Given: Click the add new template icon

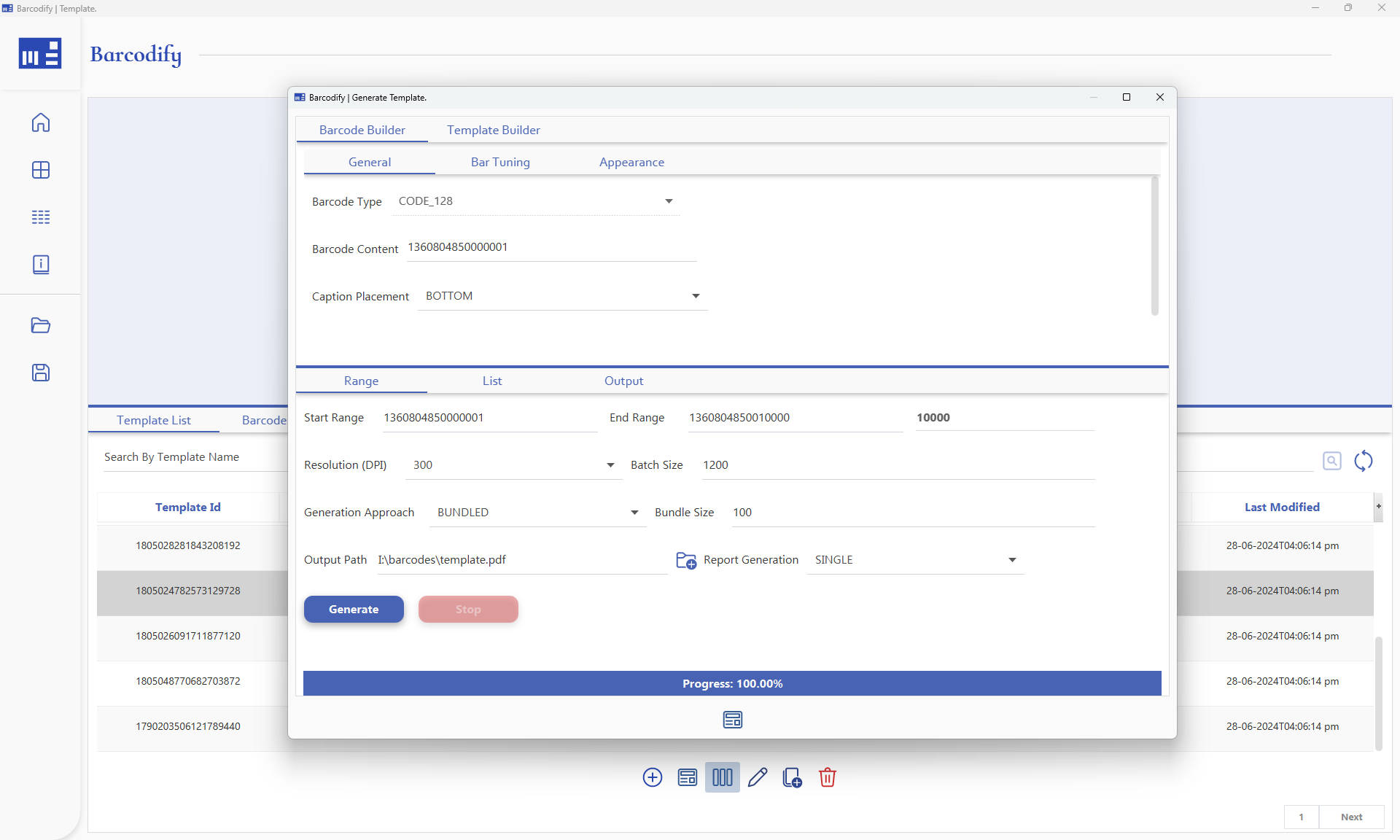Looking at the screenshot, I should 652,777.
